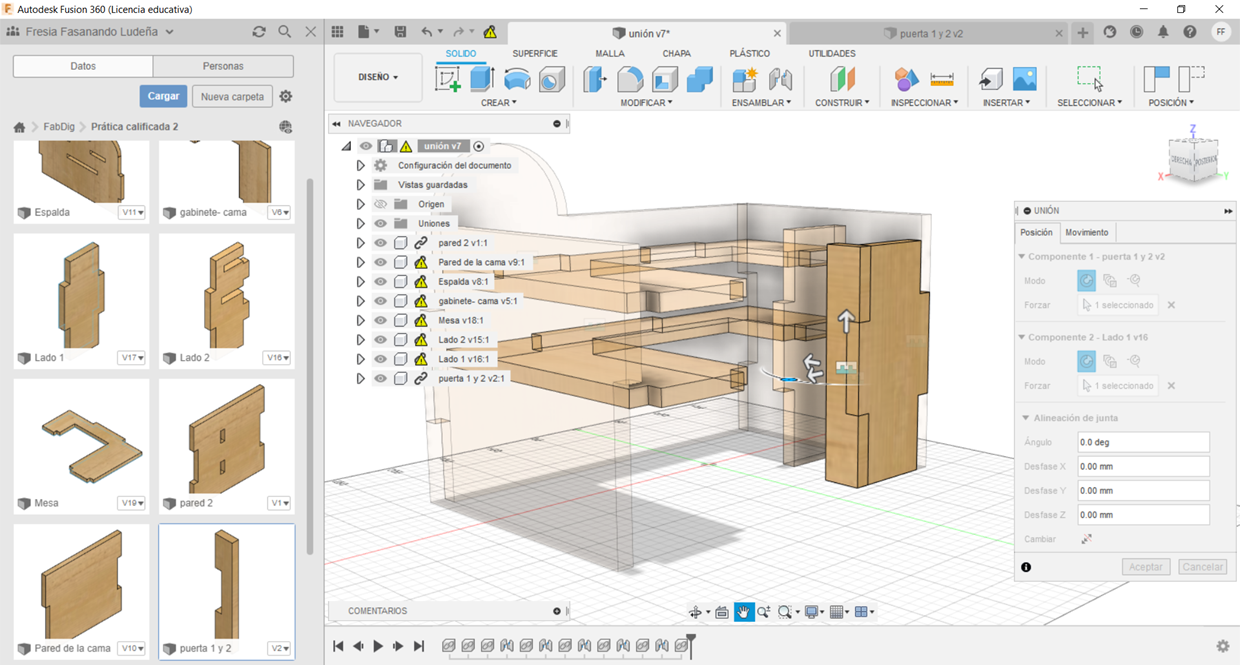The image size is (1240, 665).
Task: Open version dropdown V17 for Lado 1
Action: pos(132,358)
